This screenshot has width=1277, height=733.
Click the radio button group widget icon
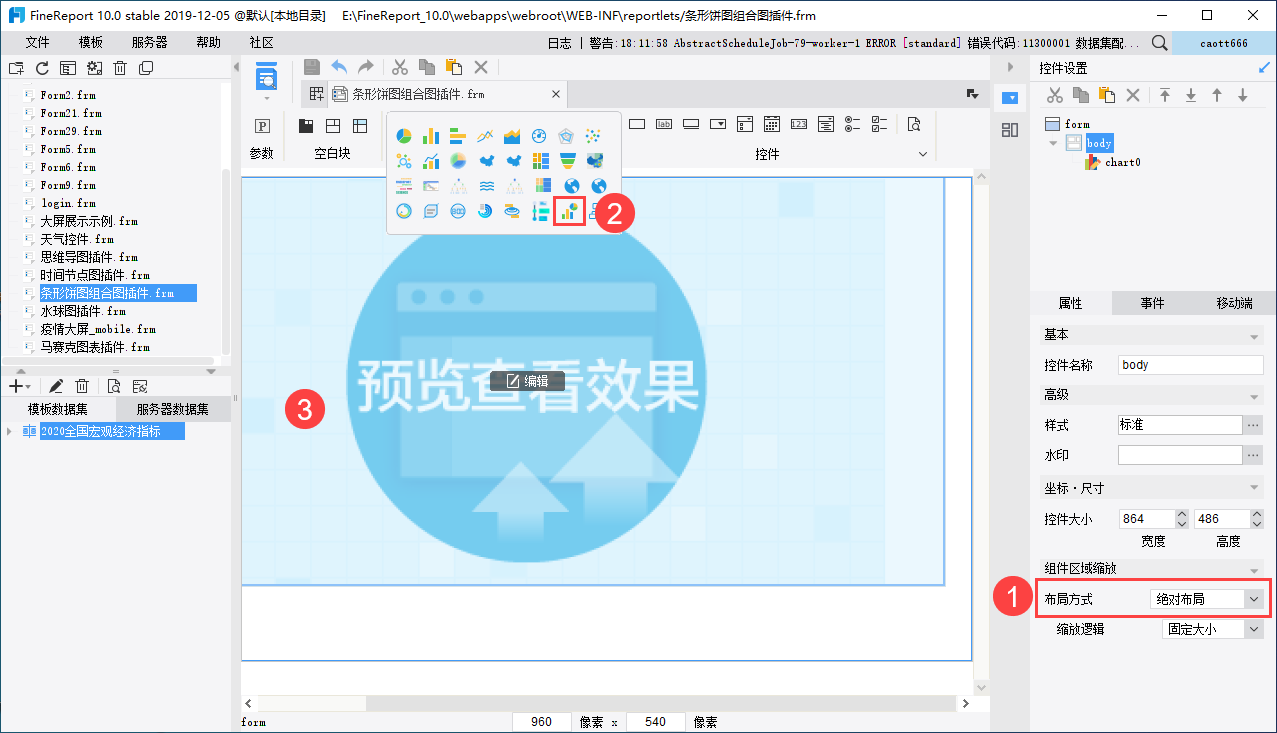pyautogui.click(x=852, y=125)
